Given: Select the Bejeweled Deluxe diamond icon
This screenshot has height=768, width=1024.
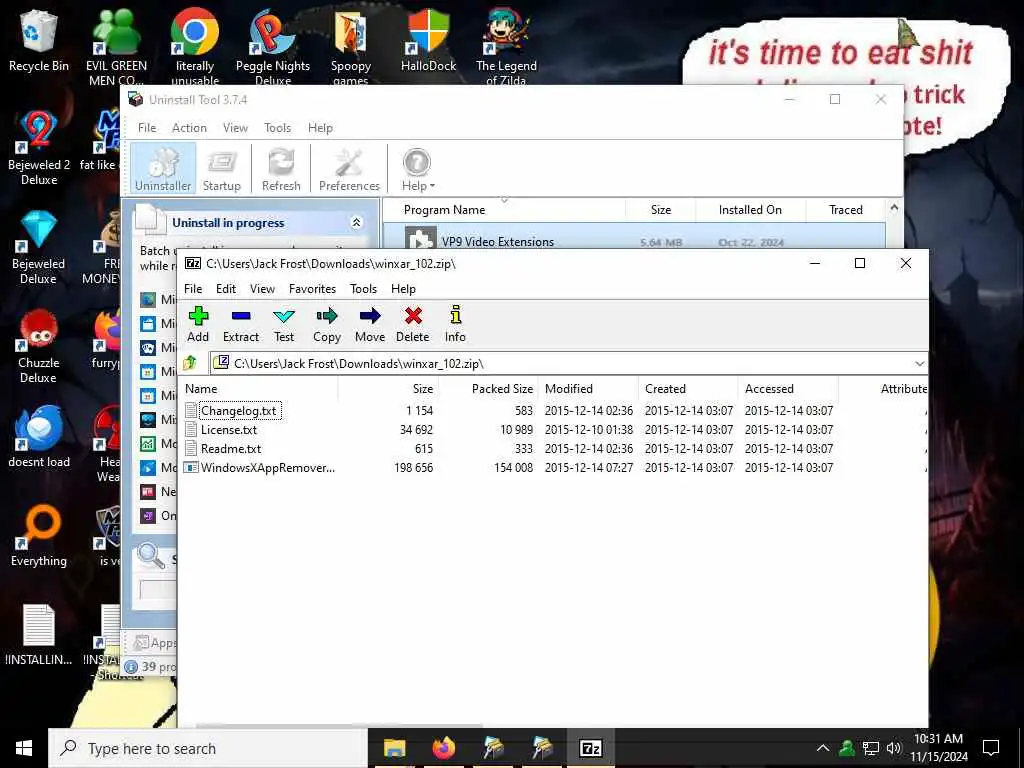Looking at the screenshot, I should coord(39,248).
